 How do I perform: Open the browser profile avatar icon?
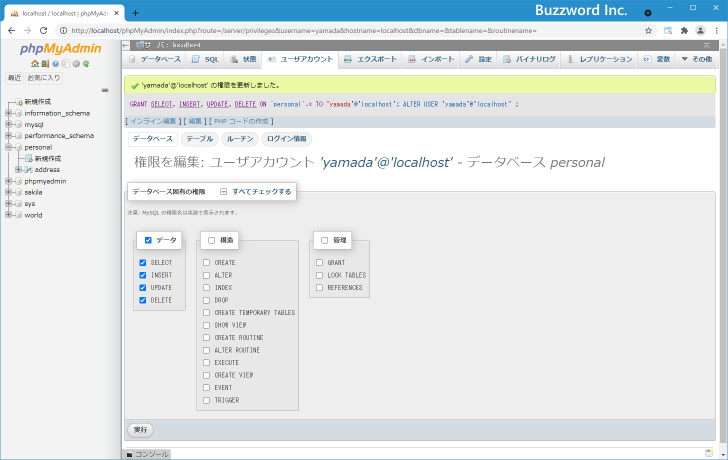[x=700, y=31]
